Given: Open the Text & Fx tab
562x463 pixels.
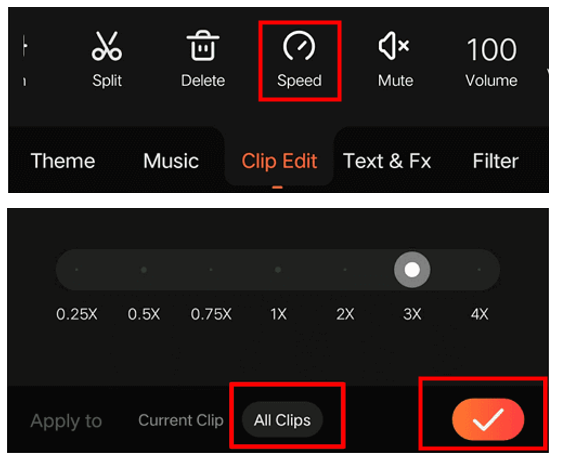Looking at the screenshot, I should coord(387,161).
